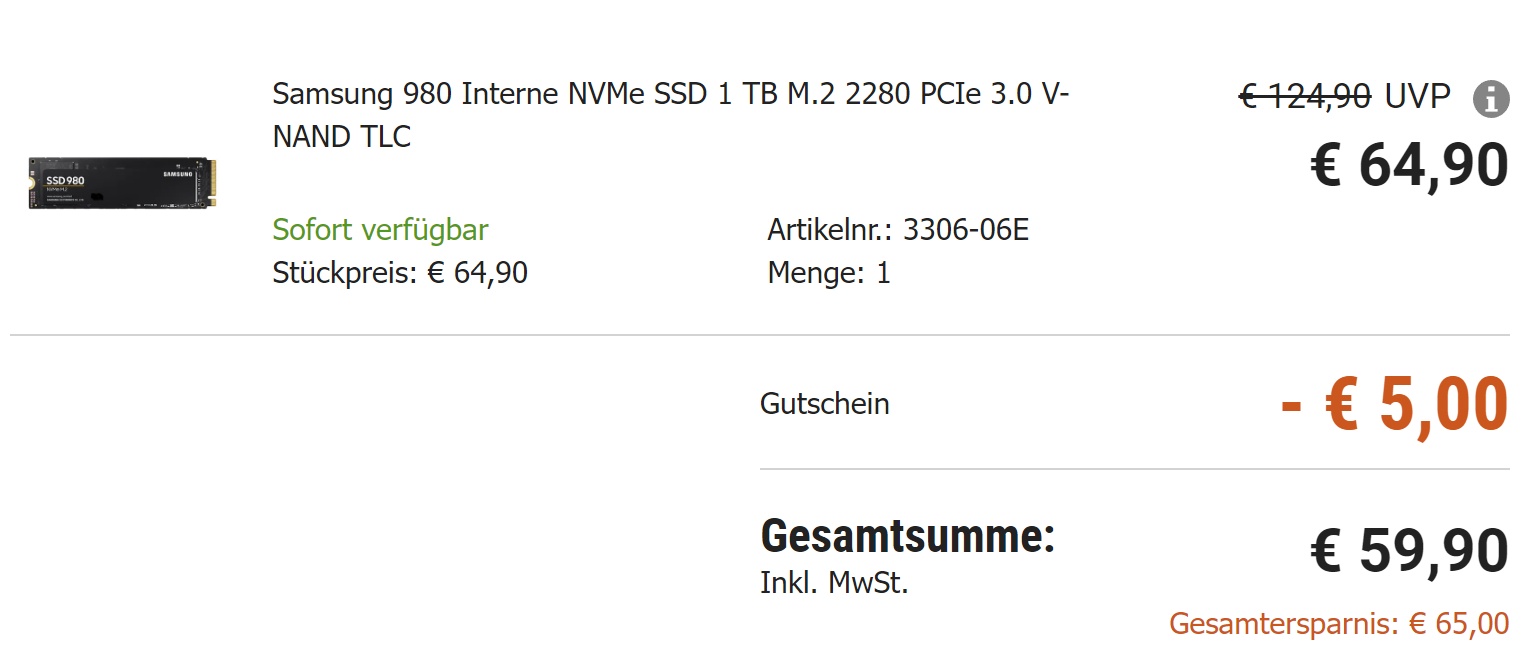Click the green Sofort verfügbar status

(380, 230)
